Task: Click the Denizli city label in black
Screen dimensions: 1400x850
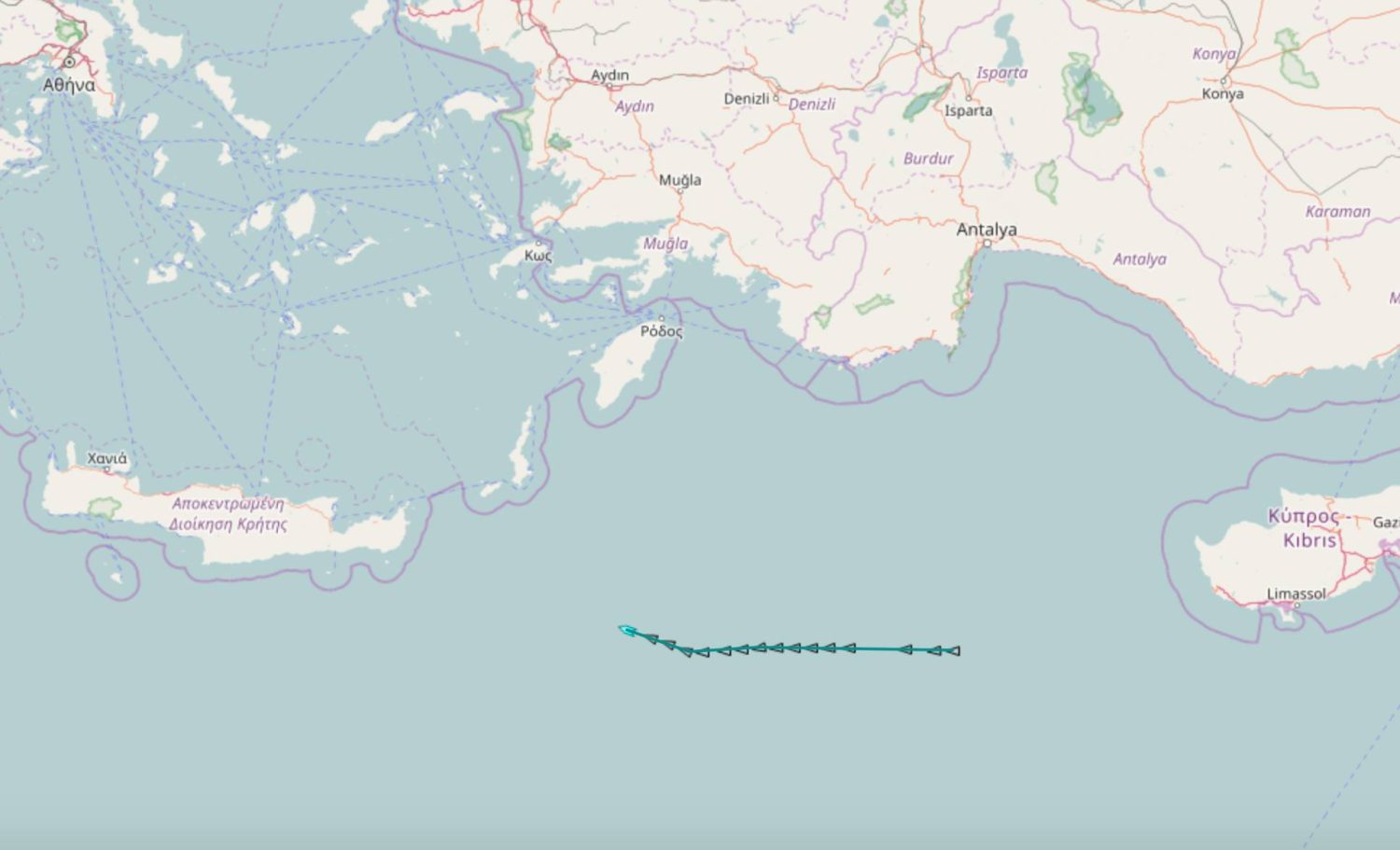Action: [747, 99]
